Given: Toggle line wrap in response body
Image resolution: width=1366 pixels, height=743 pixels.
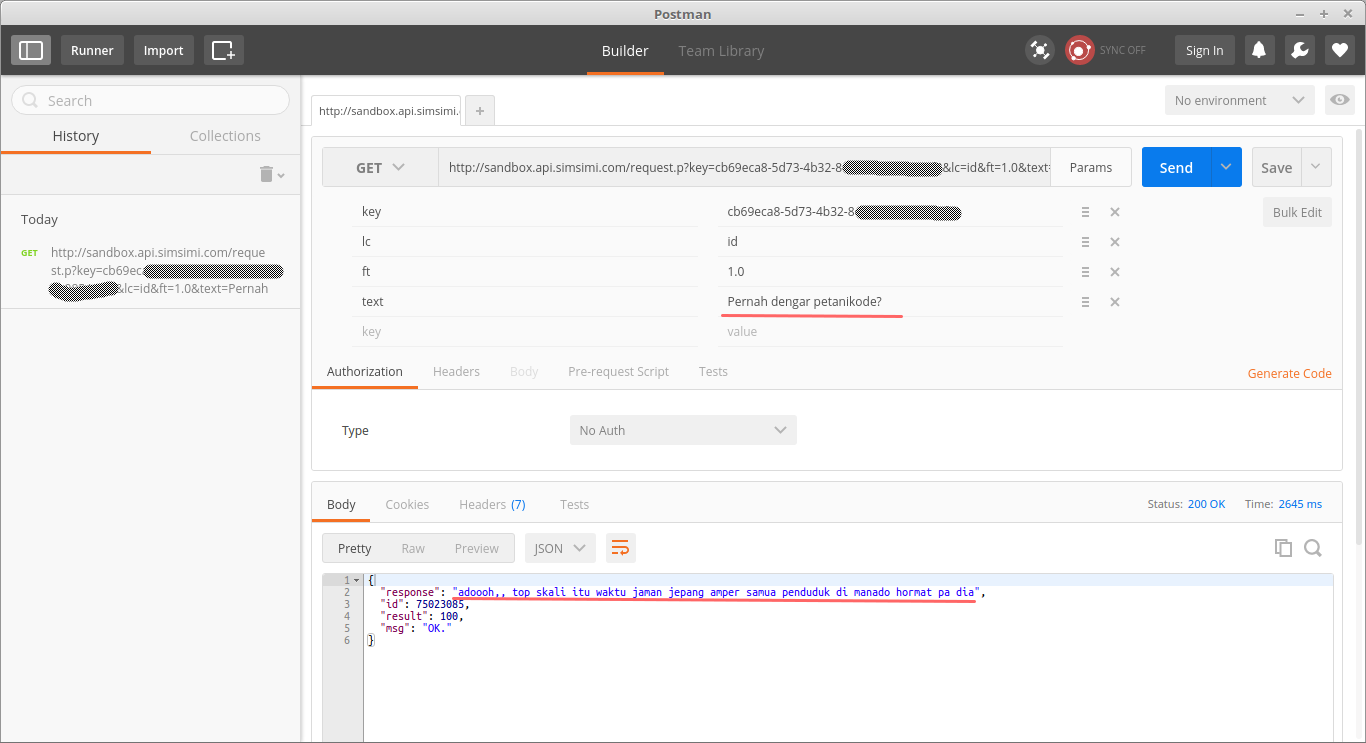Looking at the screenshot, I should 620,548.
